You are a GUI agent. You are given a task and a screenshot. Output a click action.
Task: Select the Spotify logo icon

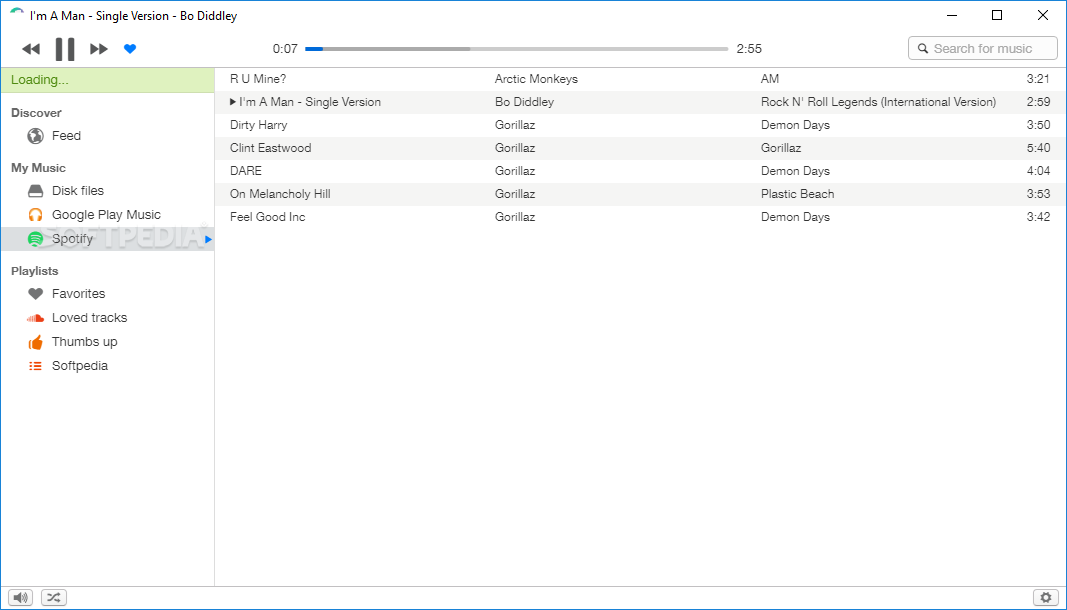(35, 239)
